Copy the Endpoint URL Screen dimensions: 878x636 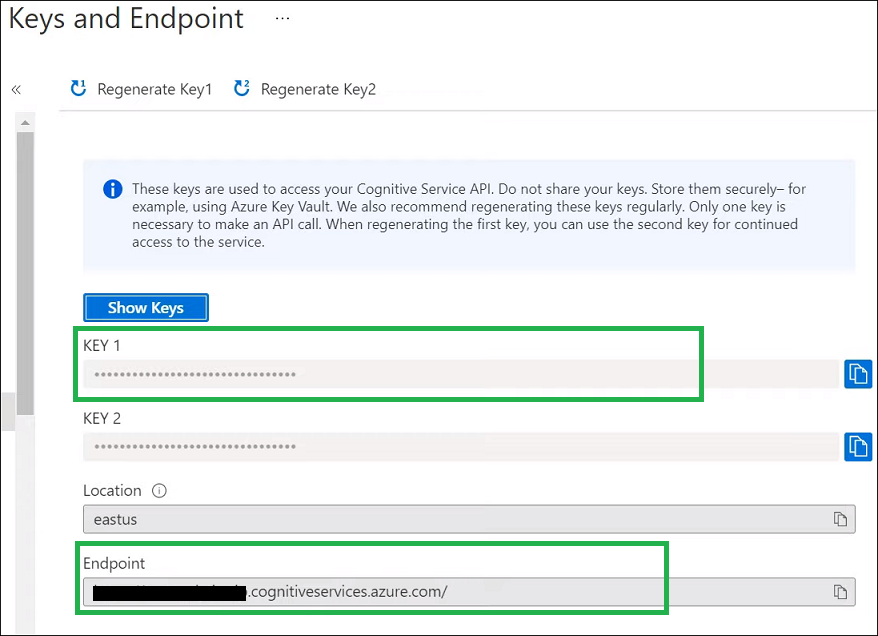(840, 592)
